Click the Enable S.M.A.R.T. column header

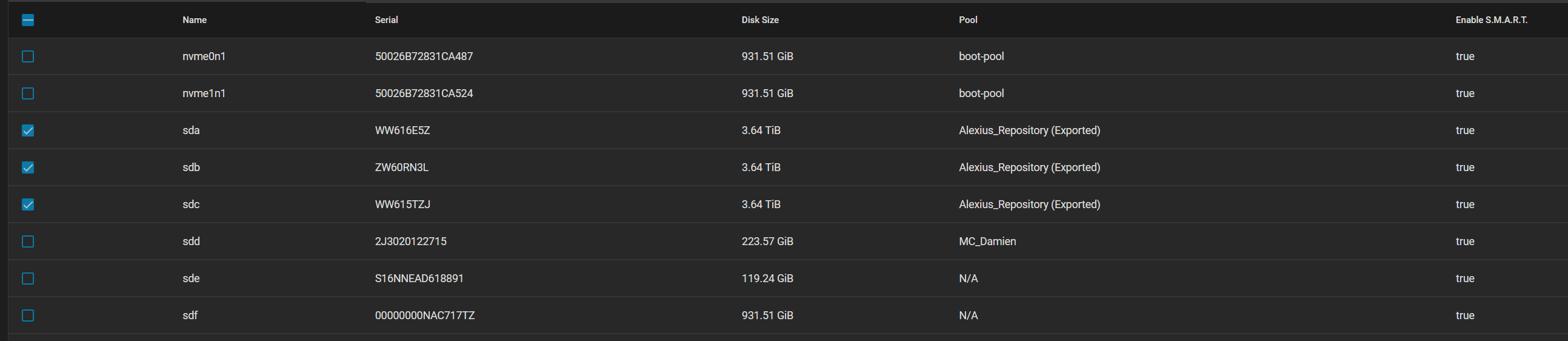[x=1490, y=20]
